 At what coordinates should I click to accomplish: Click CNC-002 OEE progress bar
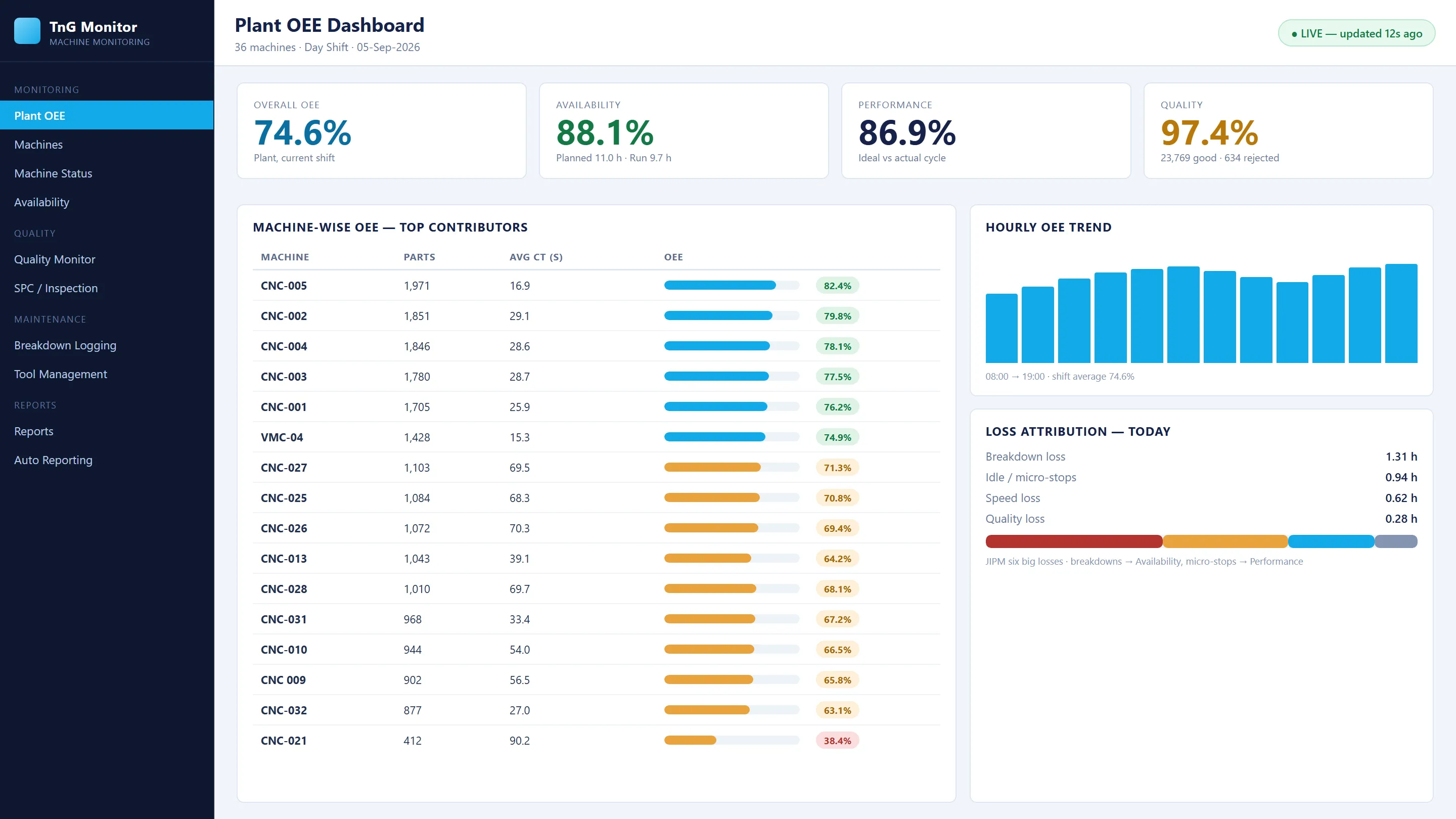tap(732, 315)
